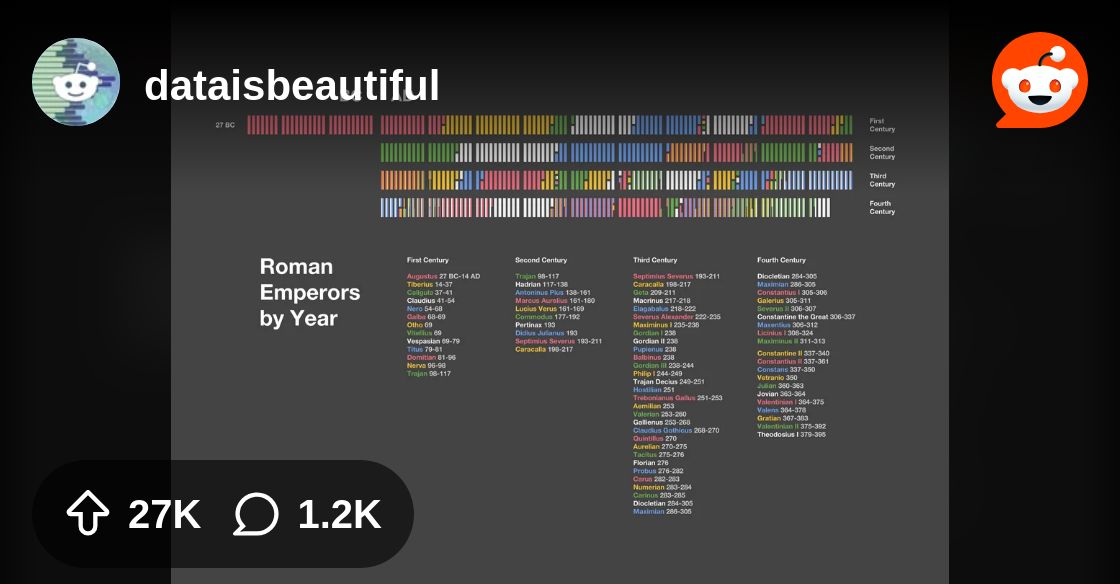
Task: Select Nero 54-68 entry
Action: click(x=424, y=308)
